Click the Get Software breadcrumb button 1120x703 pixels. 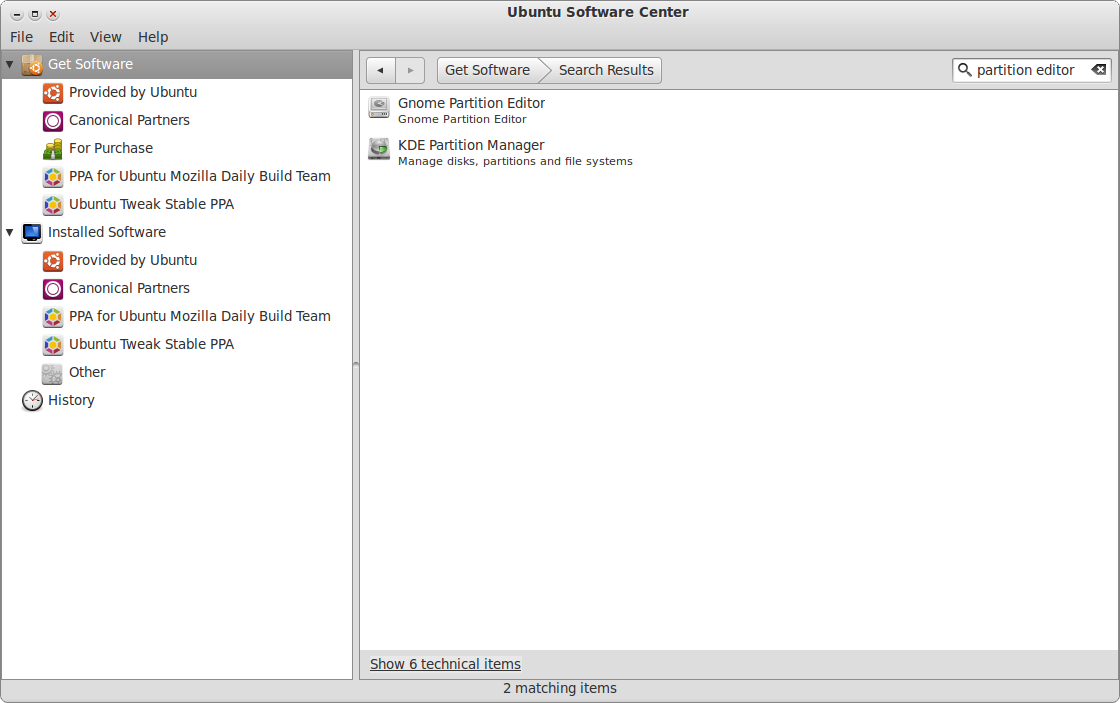coord(488,70)
